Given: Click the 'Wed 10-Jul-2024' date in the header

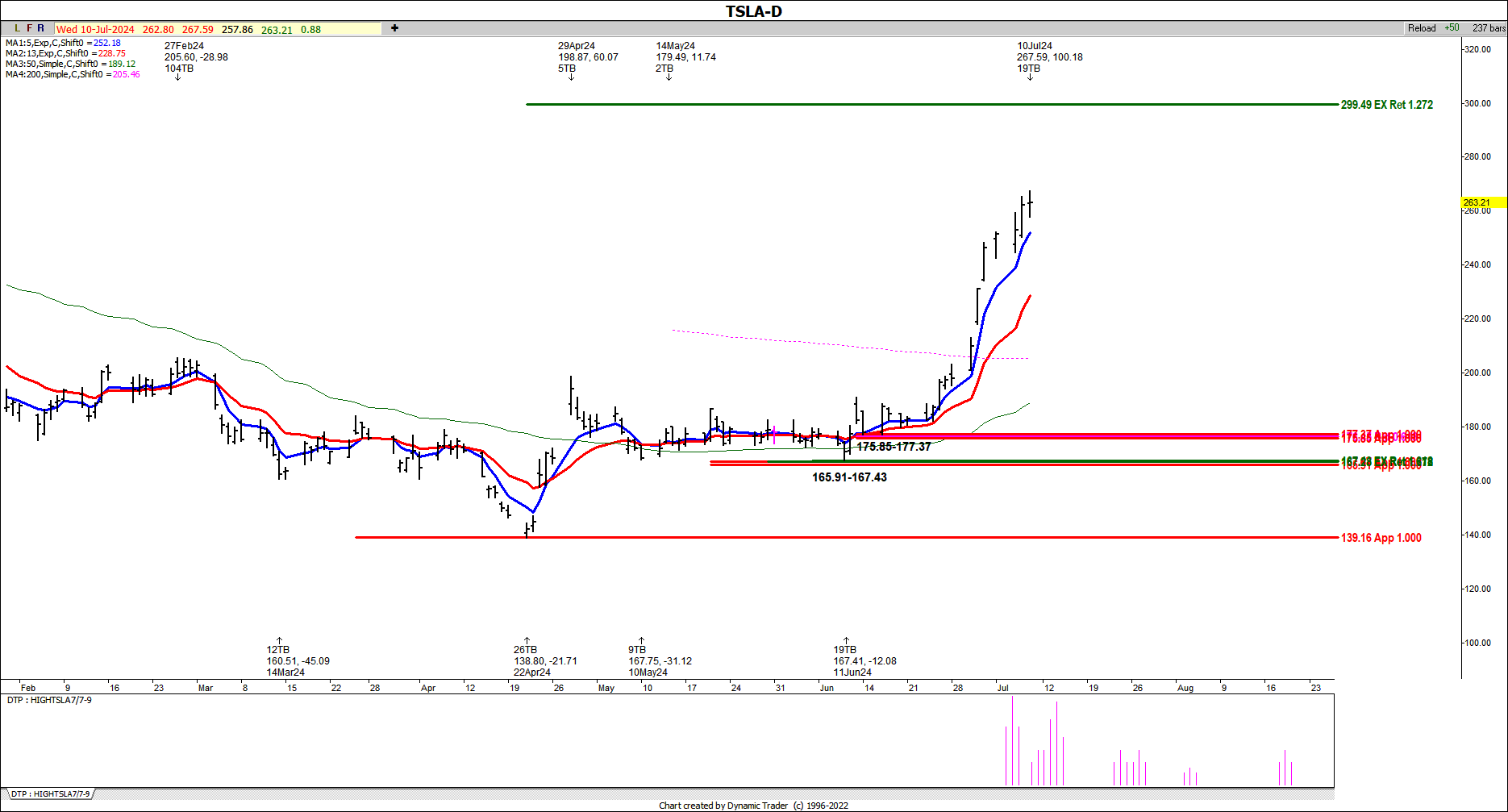Looking at the screenshot, I should point(95,29).
